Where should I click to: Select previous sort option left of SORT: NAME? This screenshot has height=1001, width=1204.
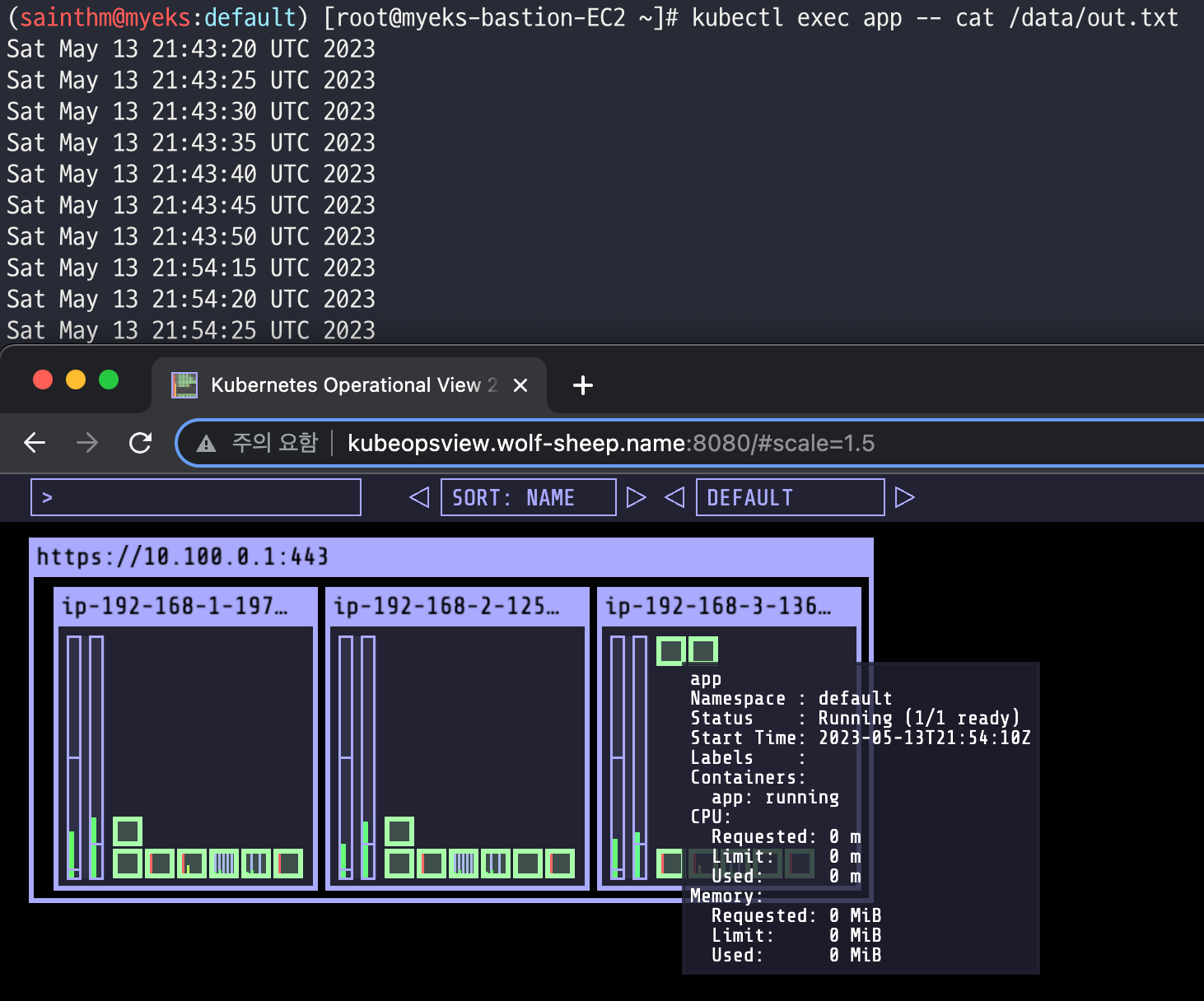coord(419,497)
